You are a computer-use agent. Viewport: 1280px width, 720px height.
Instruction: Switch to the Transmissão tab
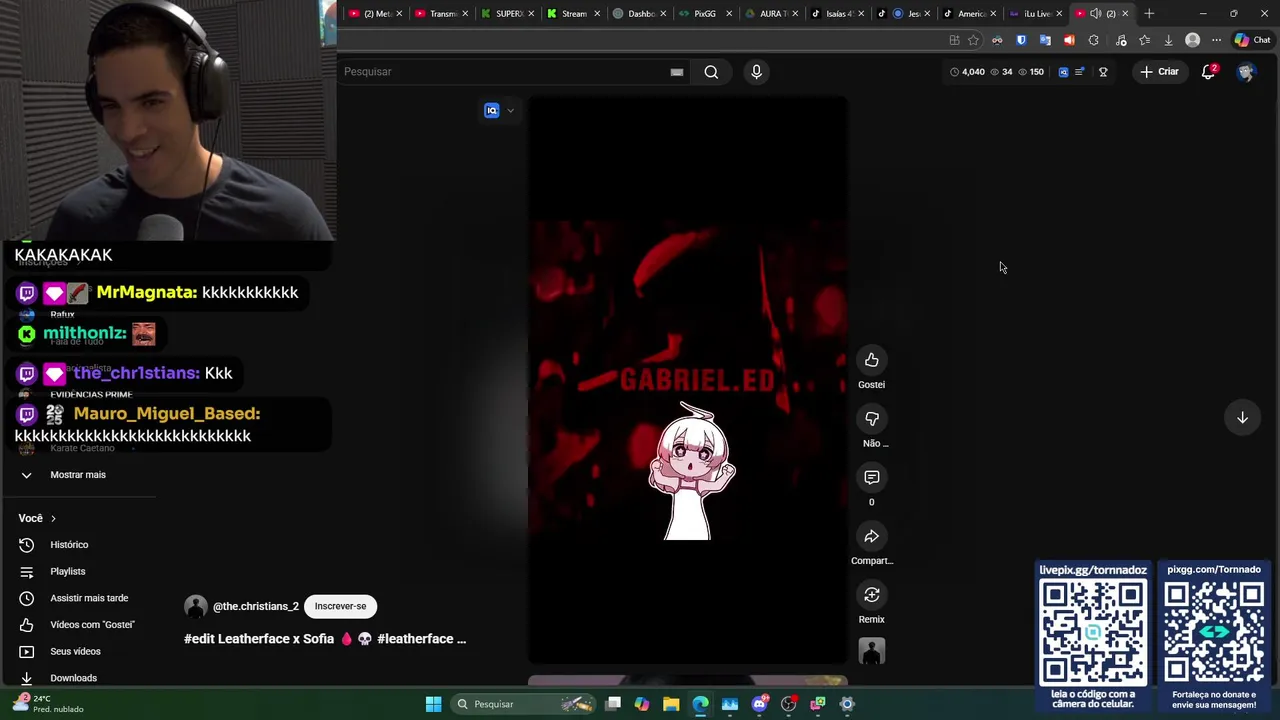441,13
